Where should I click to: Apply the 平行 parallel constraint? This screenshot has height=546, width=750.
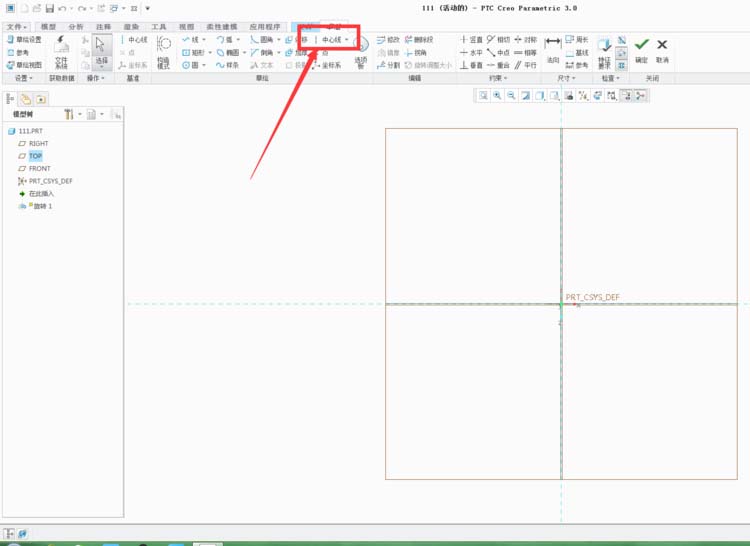coord(526,65)
